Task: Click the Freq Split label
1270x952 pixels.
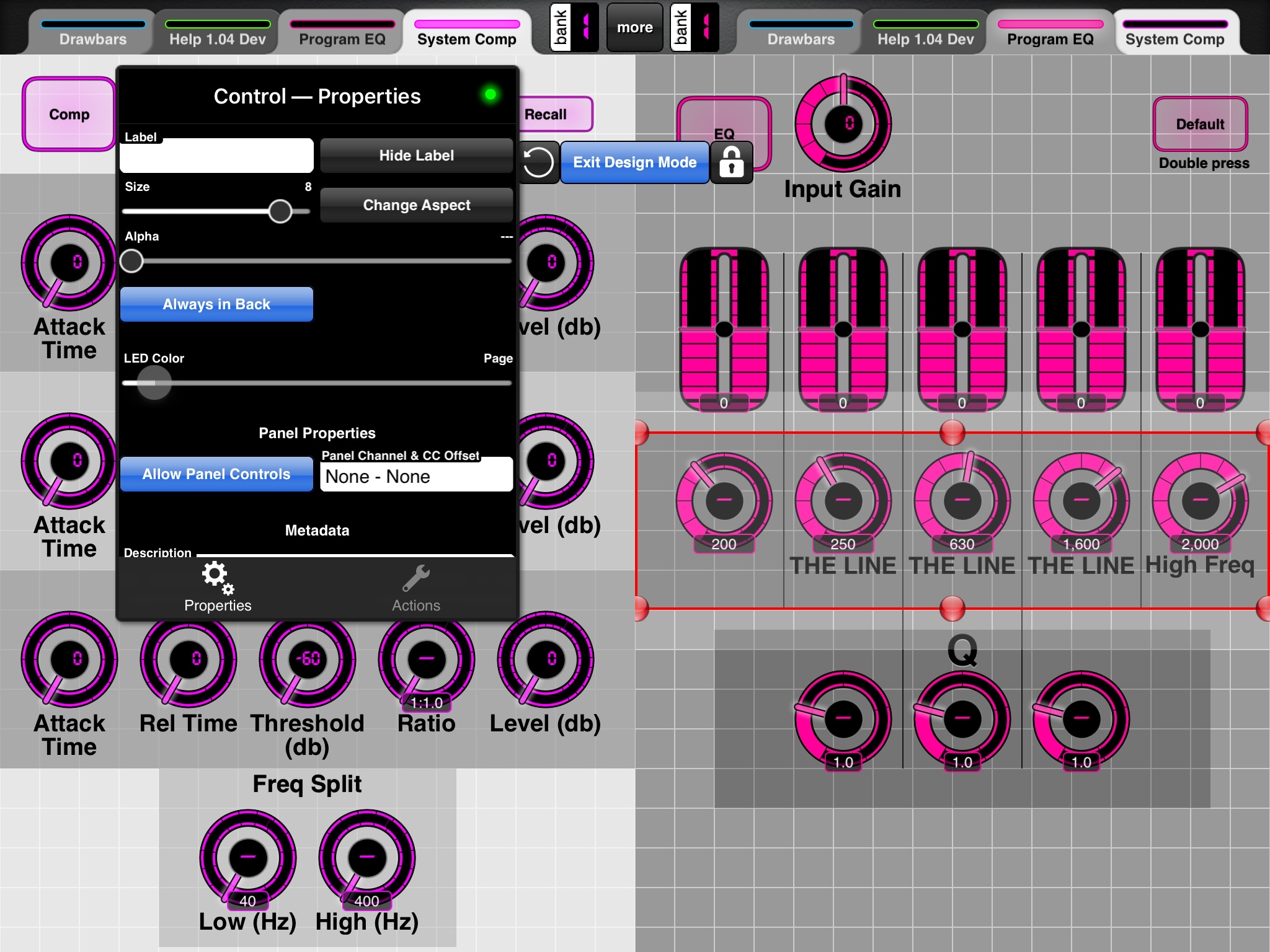Action: (x=308, y=784)
